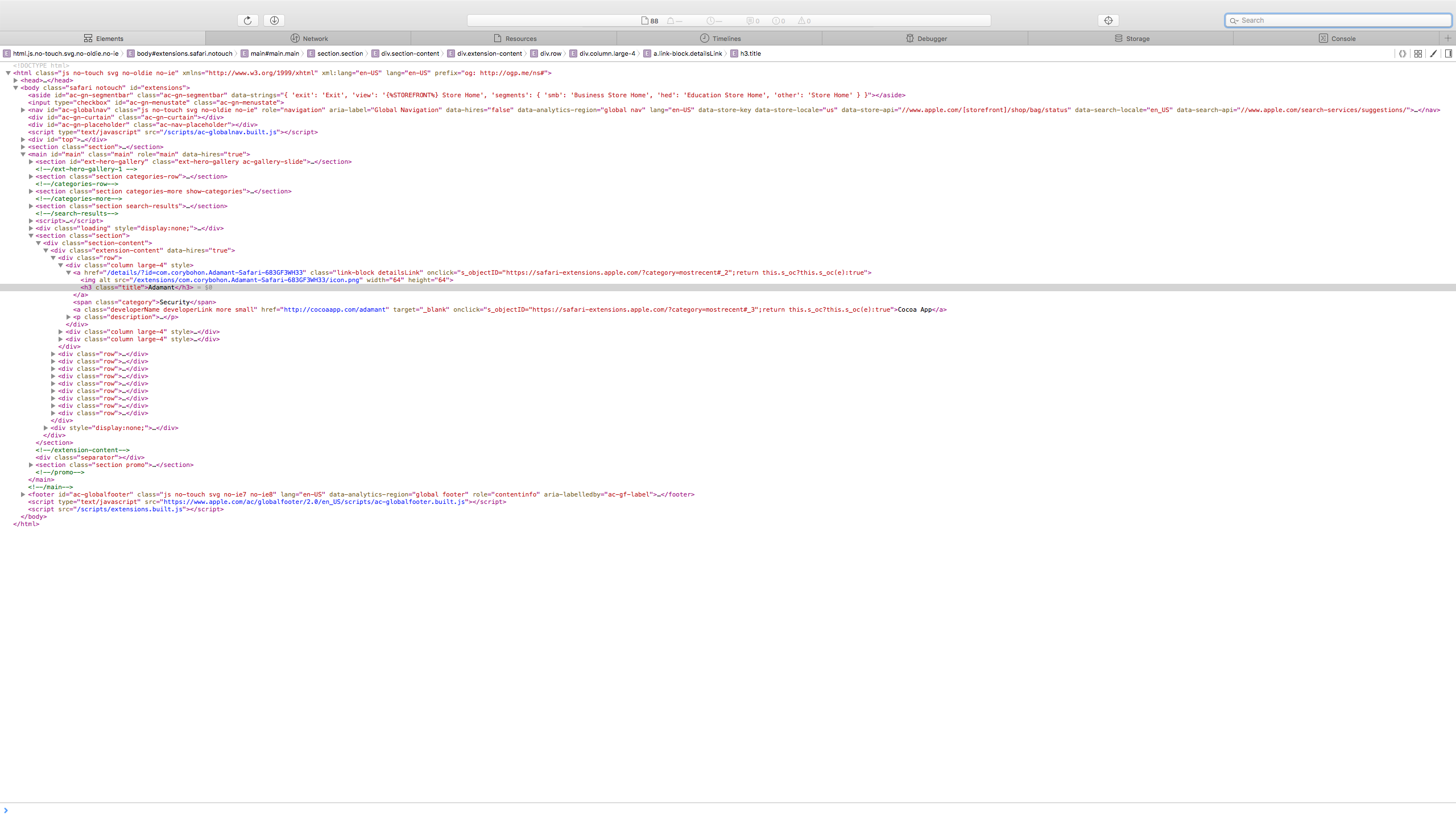Screen dimensions: 1456x819
Task: Expand the nav ac-globalnav node
Action: (23, 110)
